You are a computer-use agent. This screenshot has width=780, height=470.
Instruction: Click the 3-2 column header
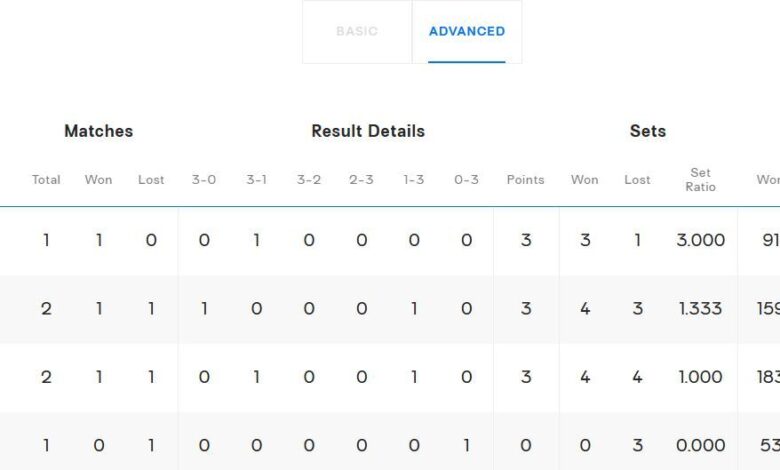click(x=309, y=180)
